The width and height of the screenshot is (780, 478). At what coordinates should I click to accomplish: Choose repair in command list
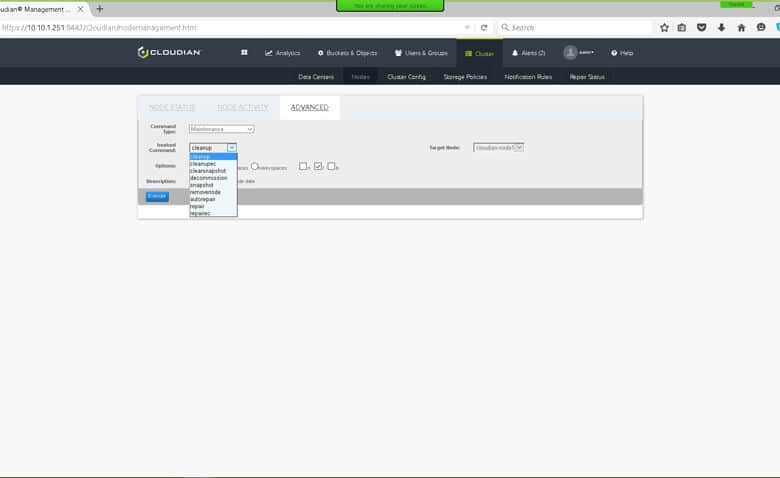click(x=213, y=206)
